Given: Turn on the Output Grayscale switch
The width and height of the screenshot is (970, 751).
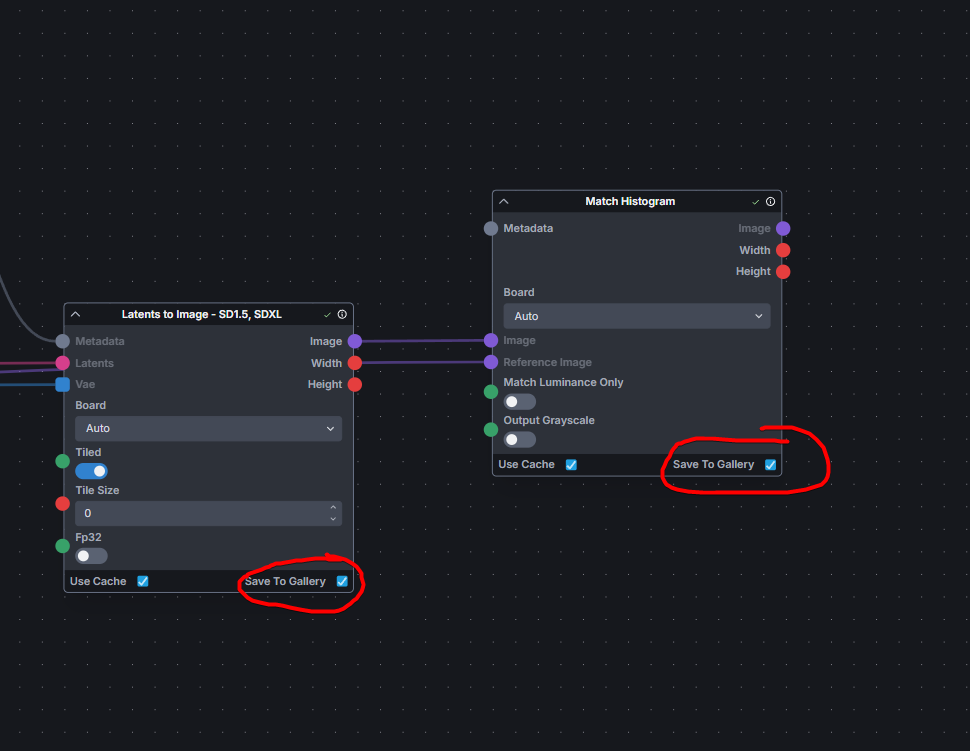Looking at the screenshot, I should point(519,439).
